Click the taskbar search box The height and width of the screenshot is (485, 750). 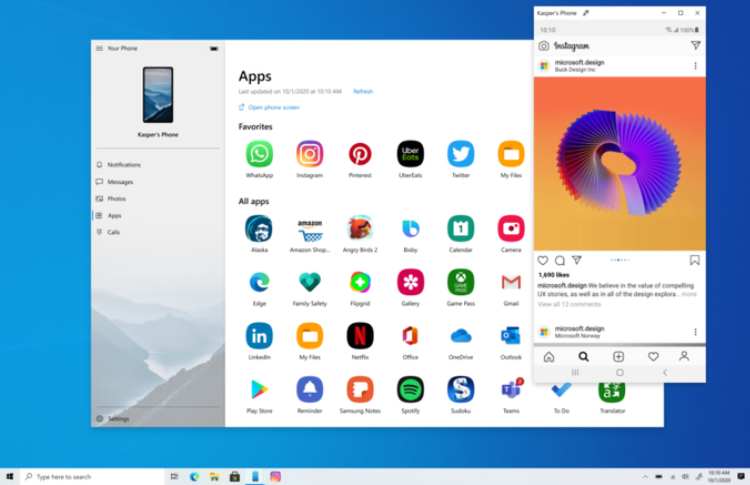[x=92, y=476]
